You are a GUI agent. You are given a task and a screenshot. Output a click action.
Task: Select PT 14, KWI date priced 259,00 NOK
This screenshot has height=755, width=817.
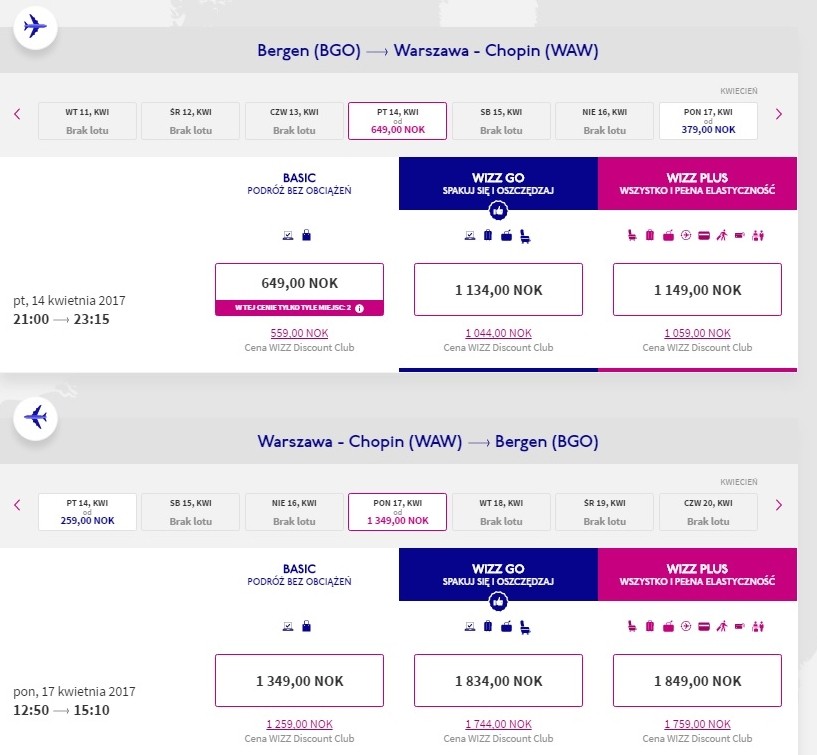[87, 512]
